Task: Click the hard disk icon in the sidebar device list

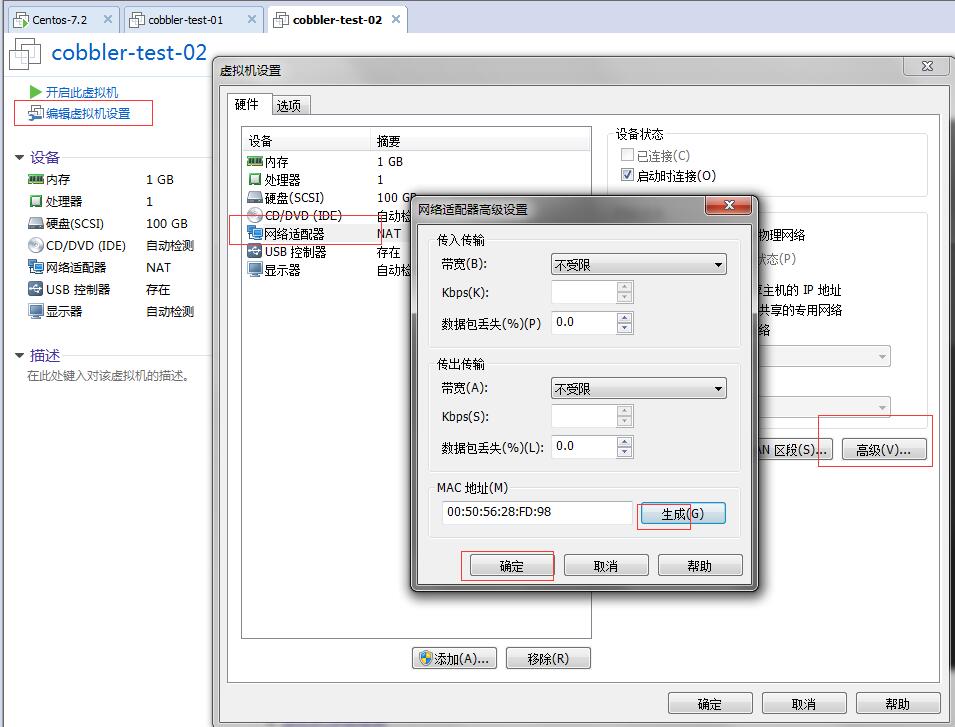Action: point(35,223)
